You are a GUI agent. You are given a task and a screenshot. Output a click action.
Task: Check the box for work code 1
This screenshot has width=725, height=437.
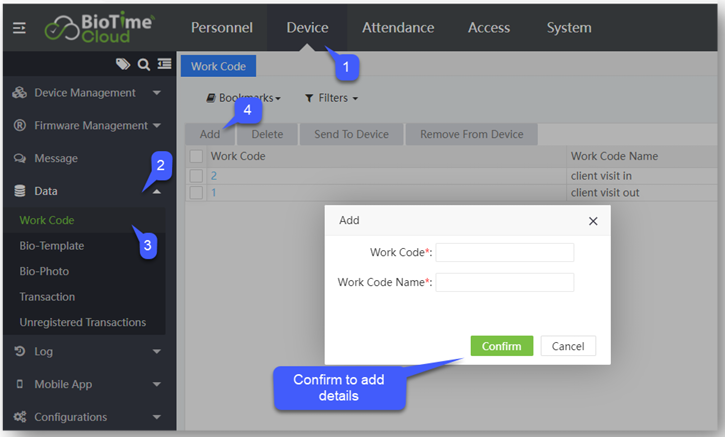click(196, 192)
